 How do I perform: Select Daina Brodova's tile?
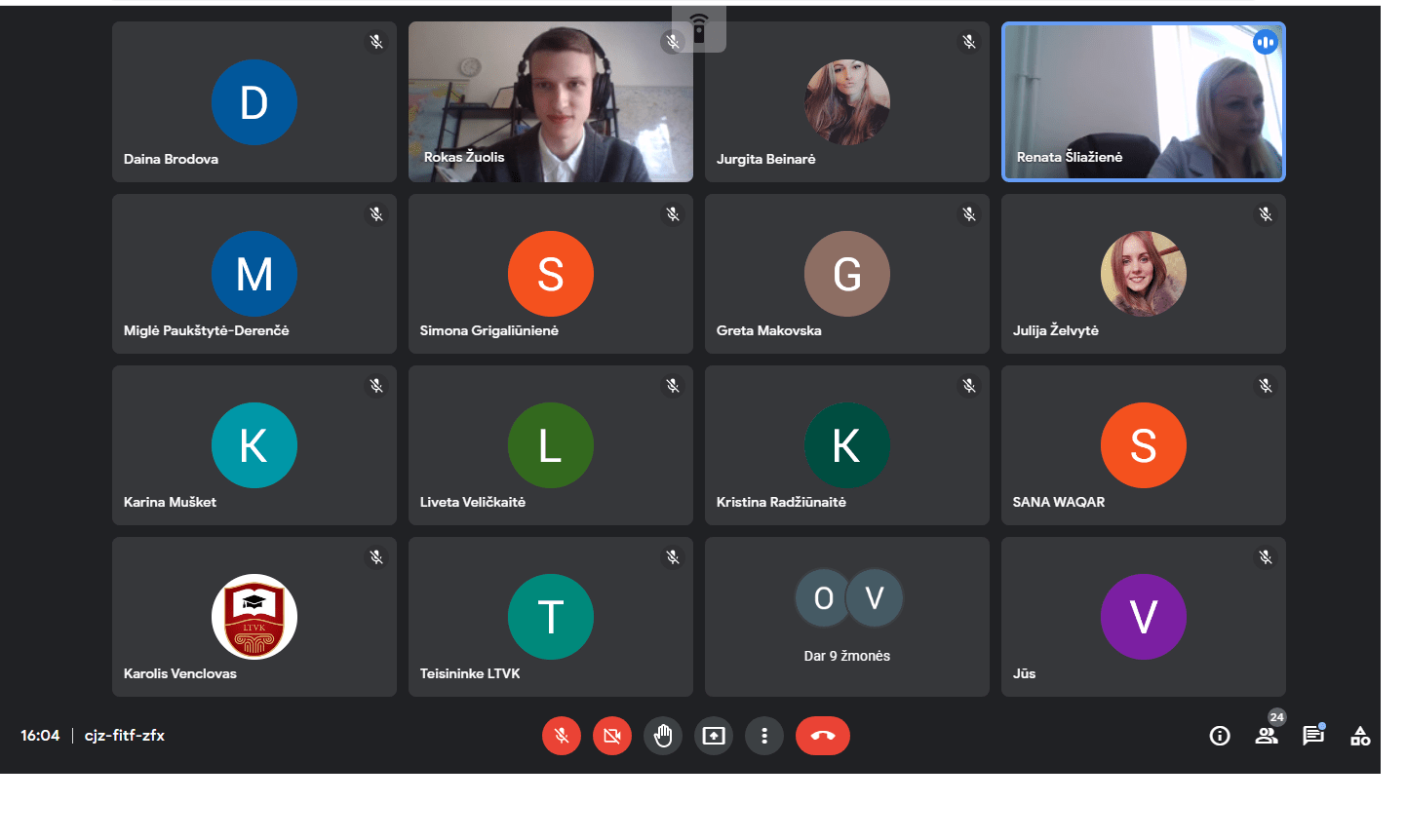click(254, 101)
